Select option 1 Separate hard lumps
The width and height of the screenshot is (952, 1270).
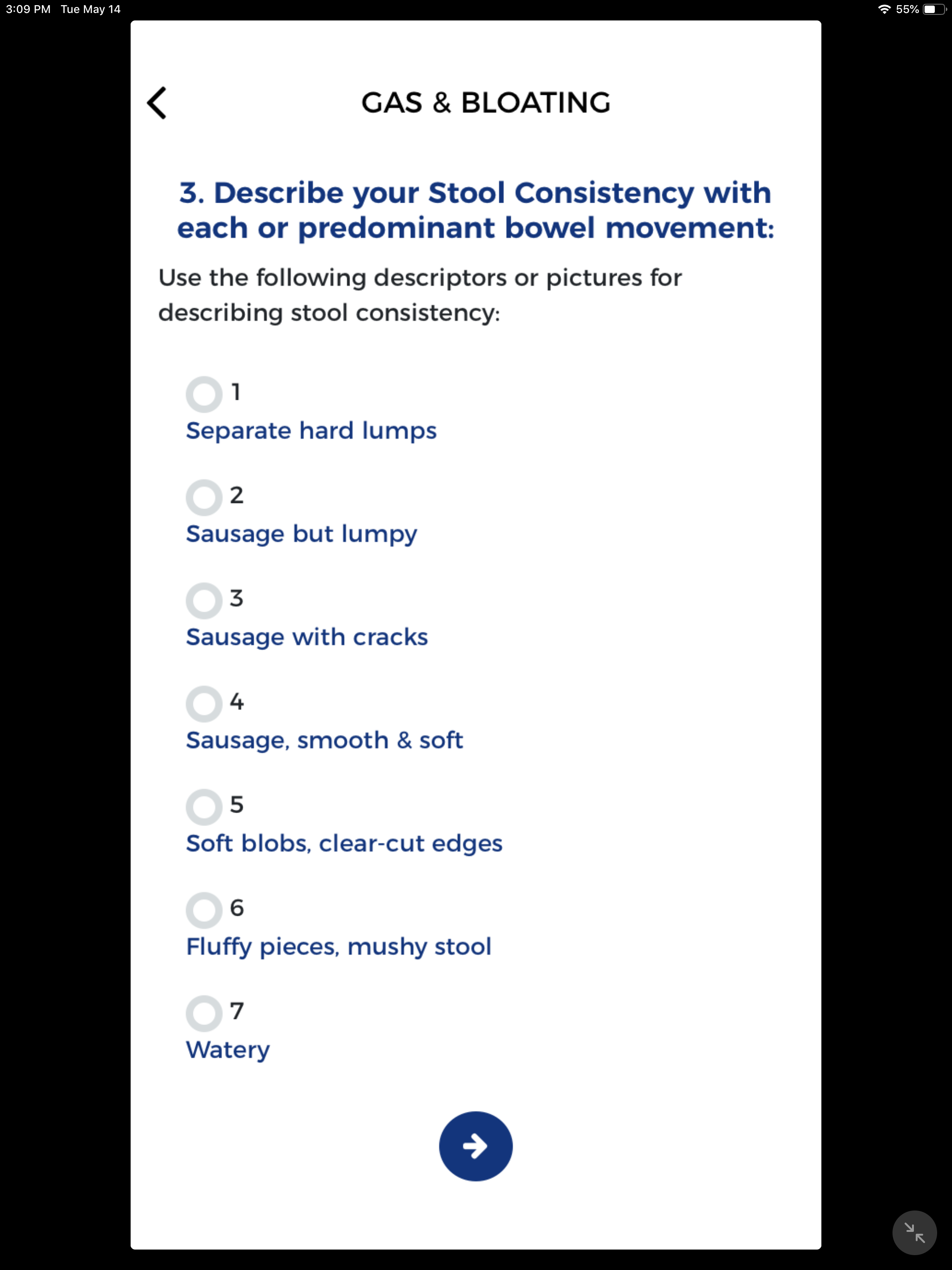click(204, 393)
